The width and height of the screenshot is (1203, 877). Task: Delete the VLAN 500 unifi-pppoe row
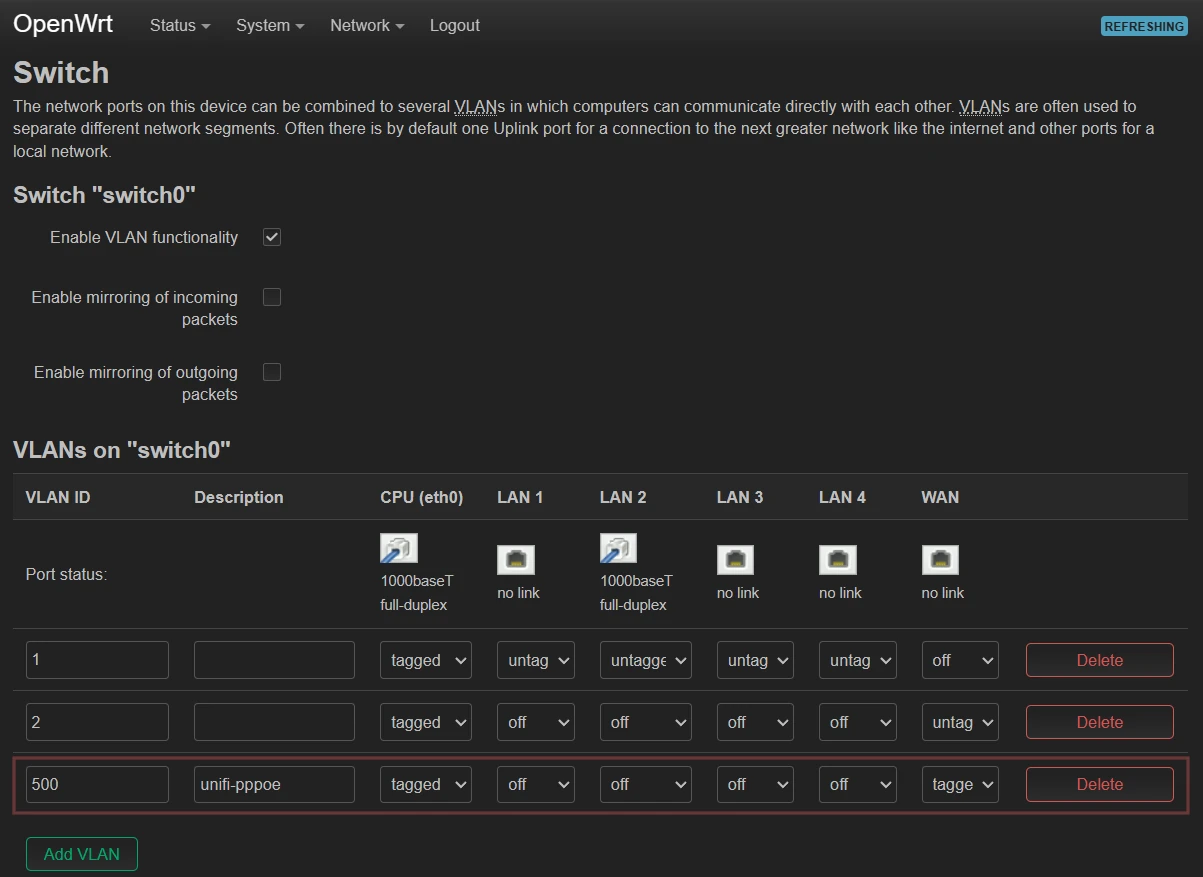[x=1099, y=785]
